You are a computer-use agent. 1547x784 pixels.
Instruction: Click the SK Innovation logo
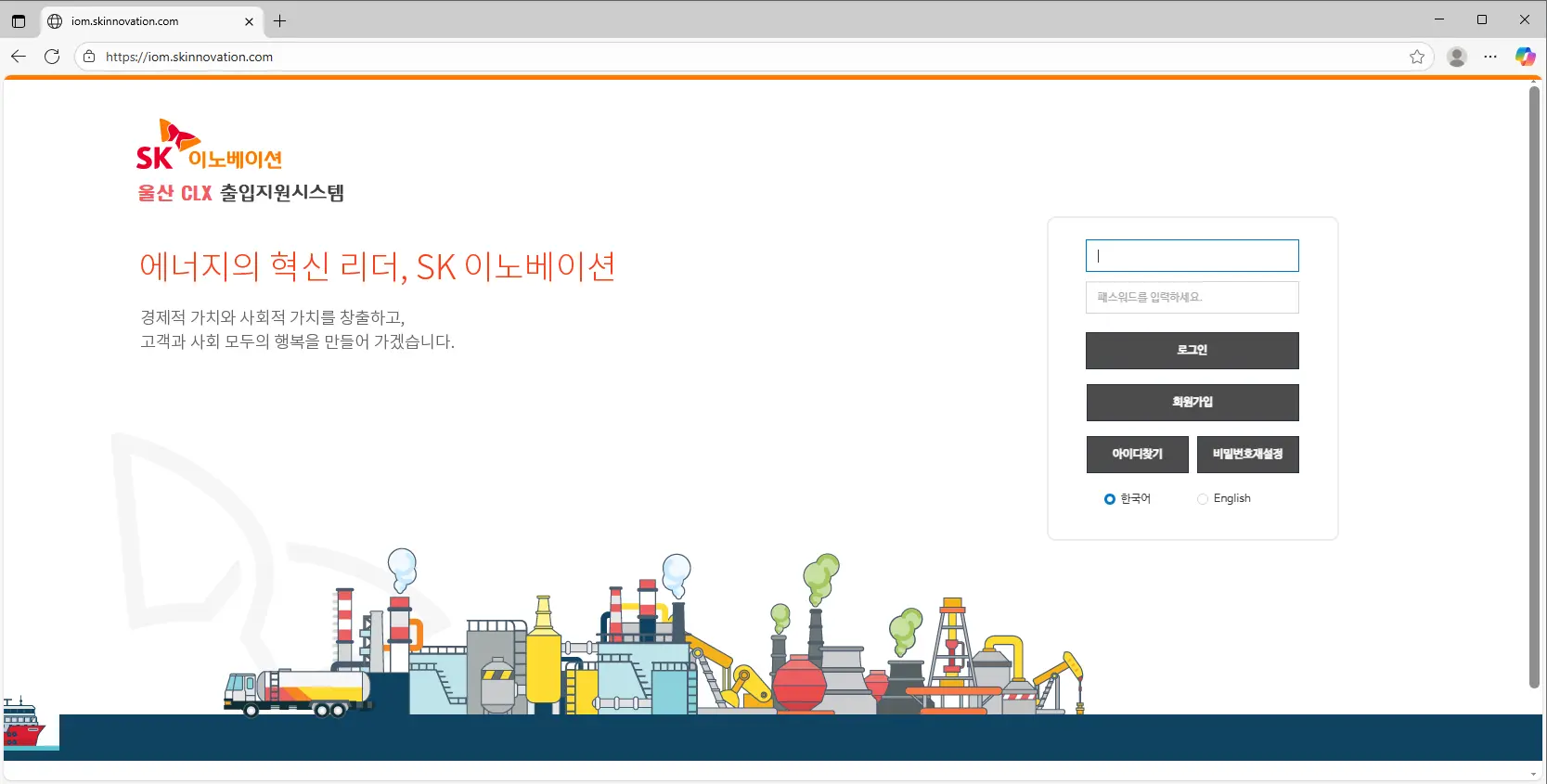pos(209,145)
